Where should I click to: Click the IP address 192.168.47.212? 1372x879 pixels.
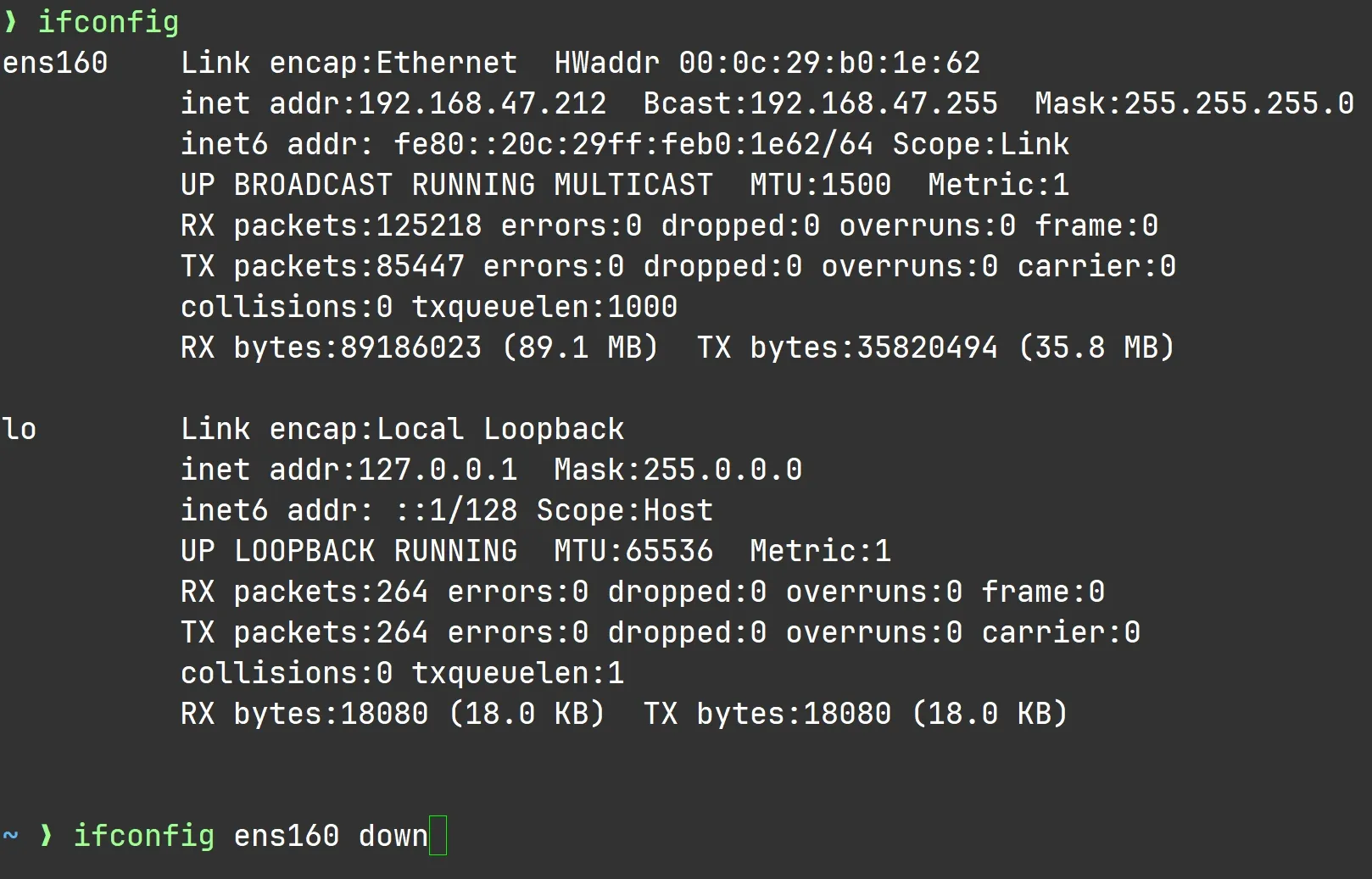point(482,103)
